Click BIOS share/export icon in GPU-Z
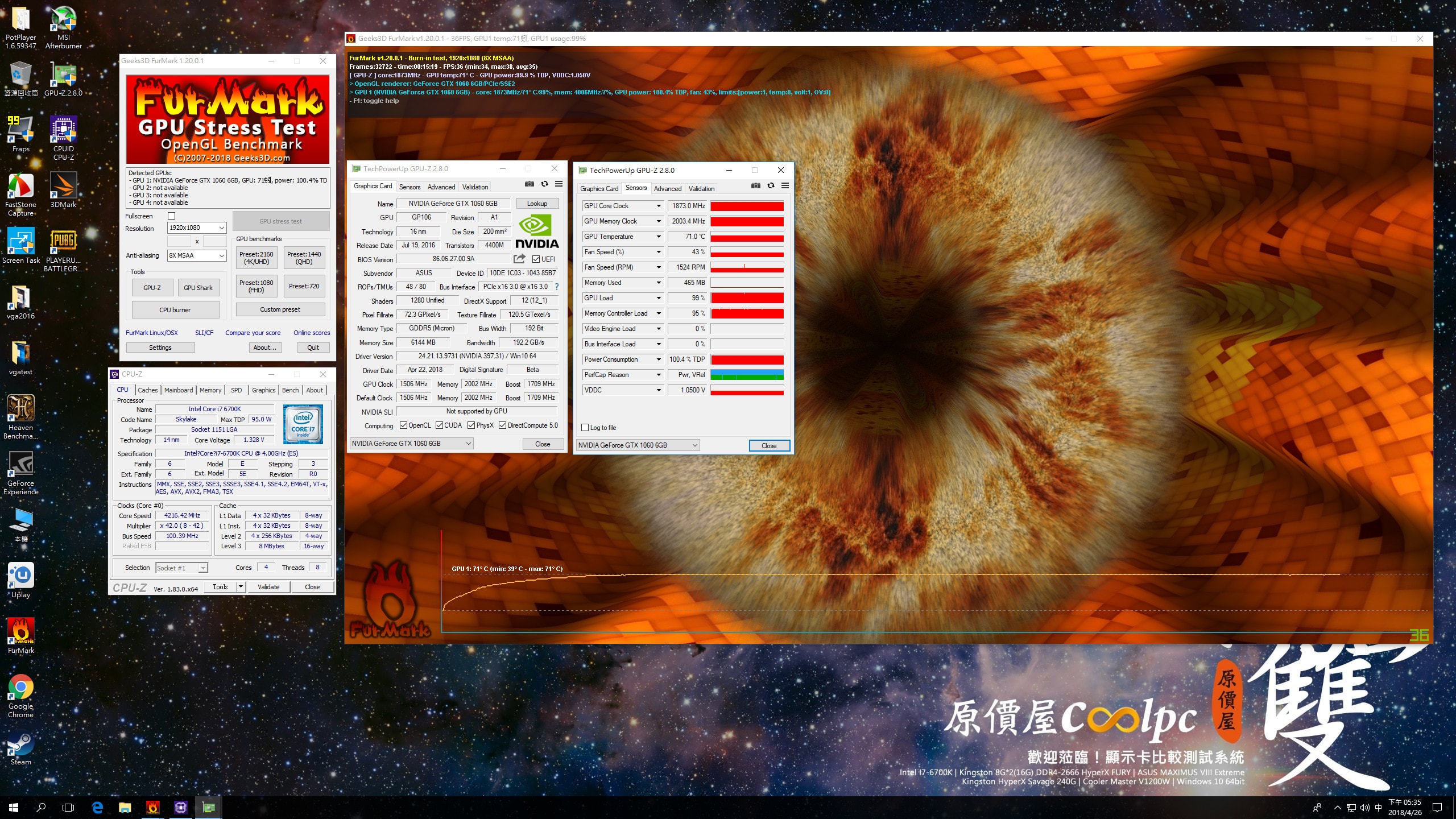Screen dimensions: 1456x819 click(x=519, y=259)
